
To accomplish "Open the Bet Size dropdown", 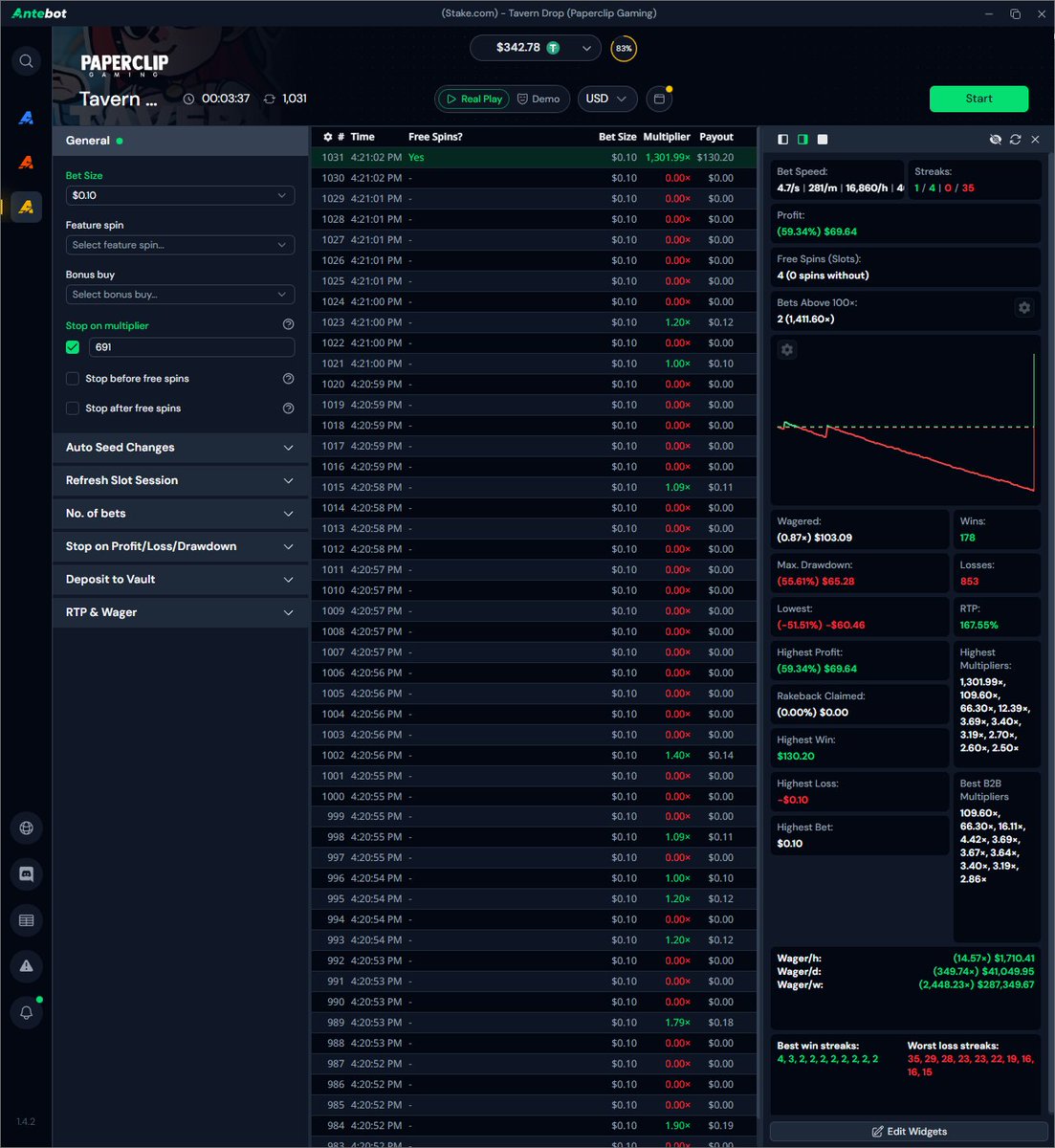I will tap(180, 195).
